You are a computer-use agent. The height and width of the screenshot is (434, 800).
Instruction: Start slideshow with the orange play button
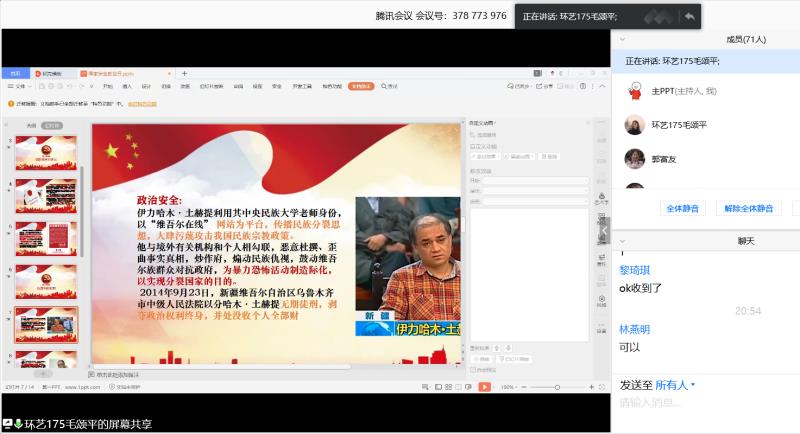tap(484, 387)
